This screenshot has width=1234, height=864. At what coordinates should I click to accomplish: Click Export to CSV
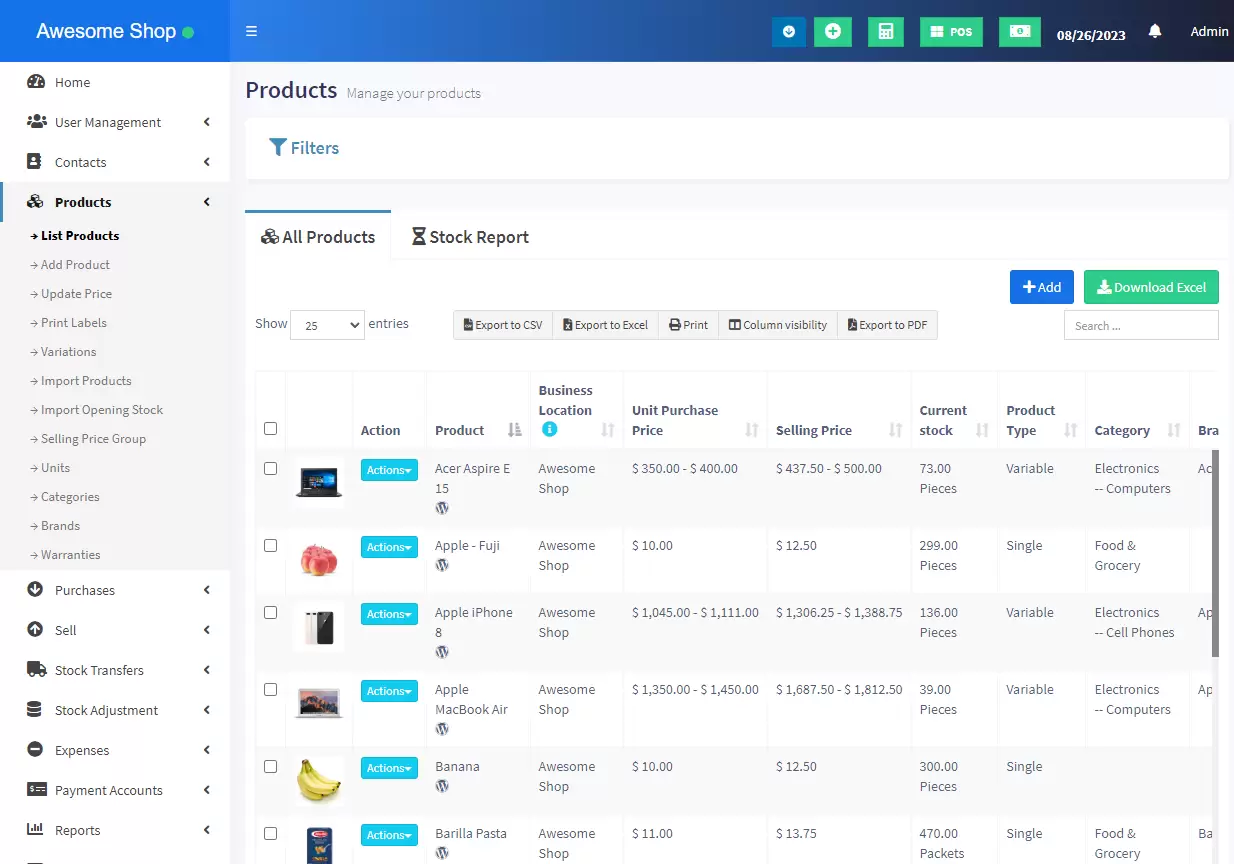coord(503,325)
